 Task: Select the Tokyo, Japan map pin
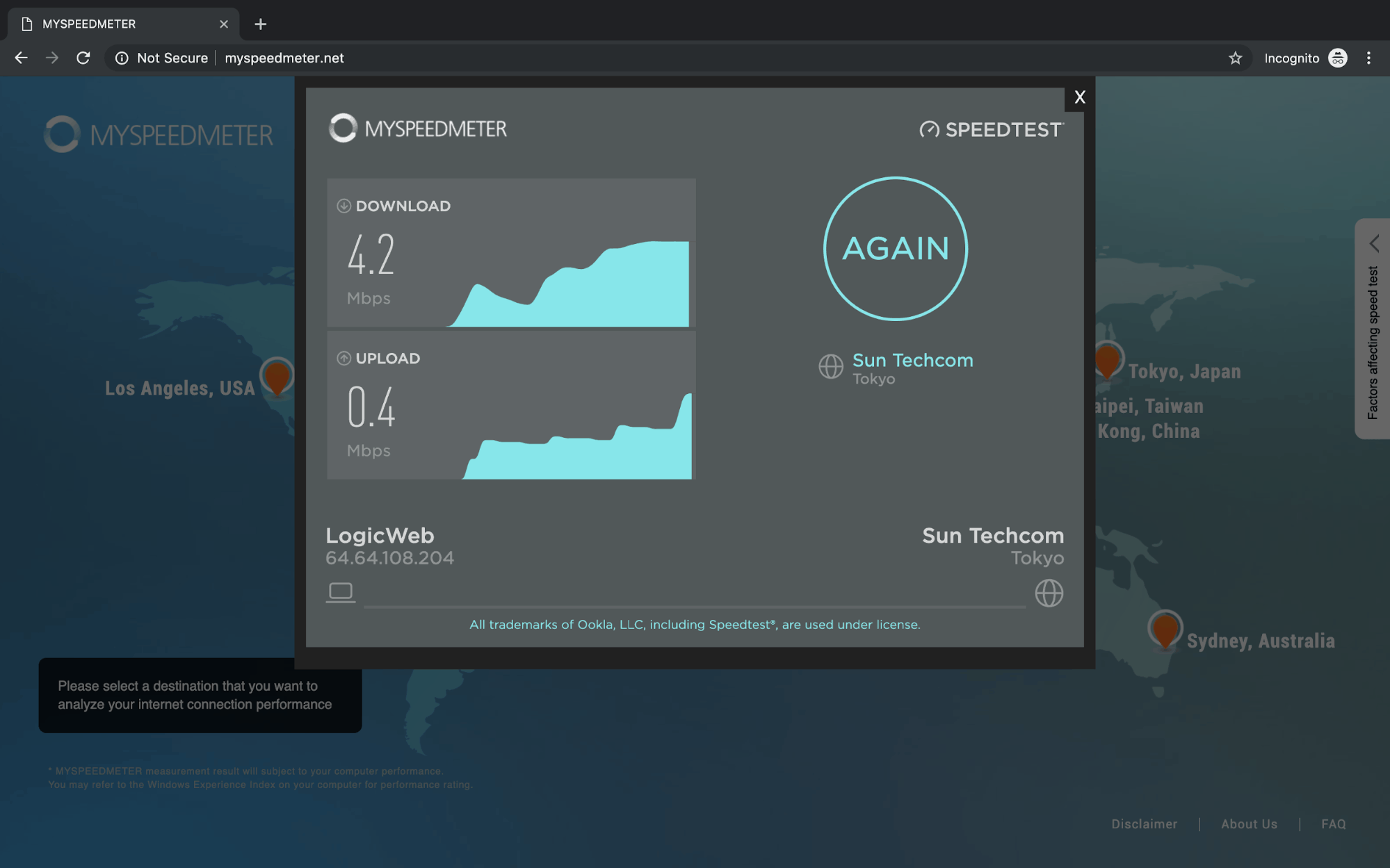tap(1106, 361)
